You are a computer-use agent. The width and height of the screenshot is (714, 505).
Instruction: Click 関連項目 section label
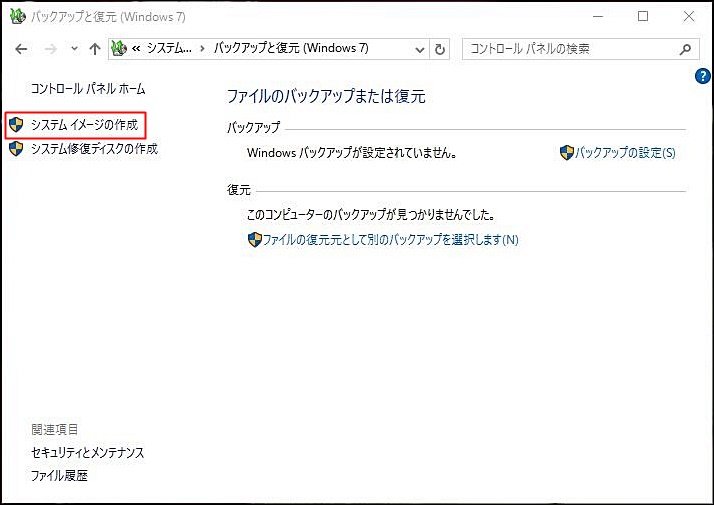click(55, 429)
